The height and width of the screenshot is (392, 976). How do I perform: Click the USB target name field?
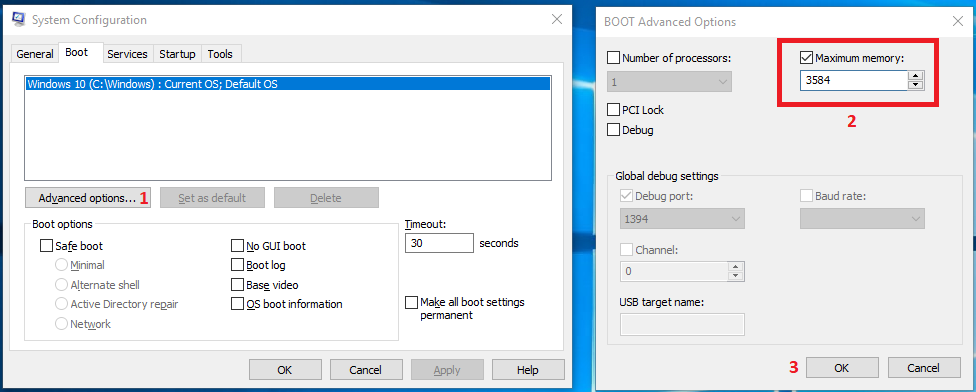point(682,324)
